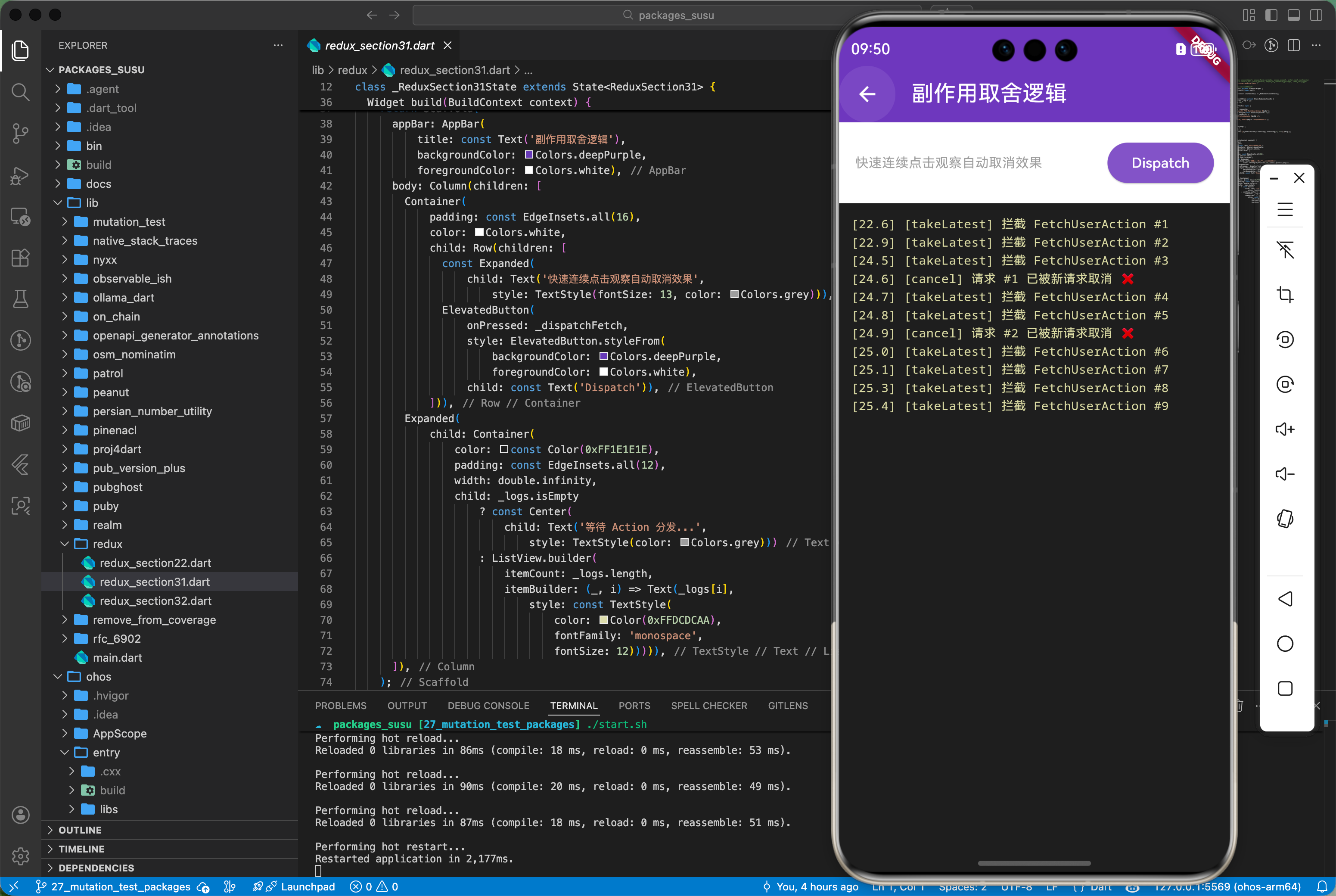Image resolution: width=1336 pixels, height=896 pixels.
Task: Switch to the DEBUG CONSOLE tab
Action: tap(488, 706)
